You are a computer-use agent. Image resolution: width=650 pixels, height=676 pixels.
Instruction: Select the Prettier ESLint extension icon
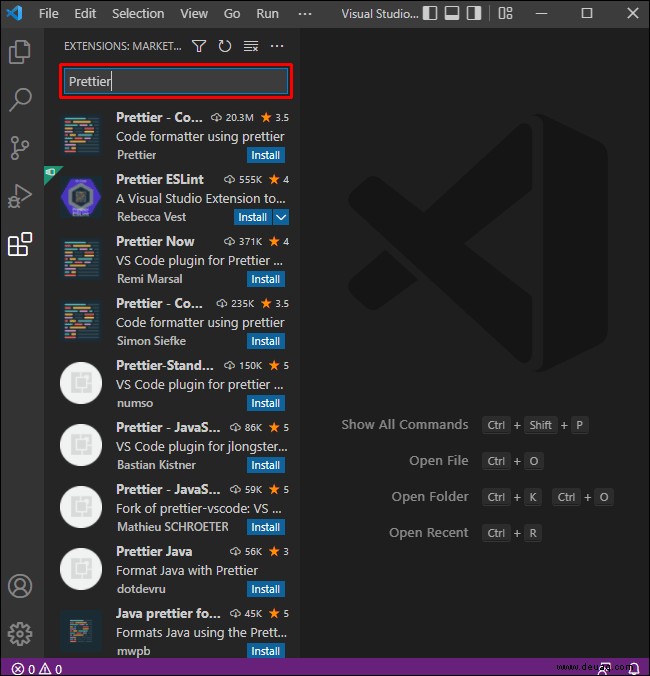click(x=81, y=197)
